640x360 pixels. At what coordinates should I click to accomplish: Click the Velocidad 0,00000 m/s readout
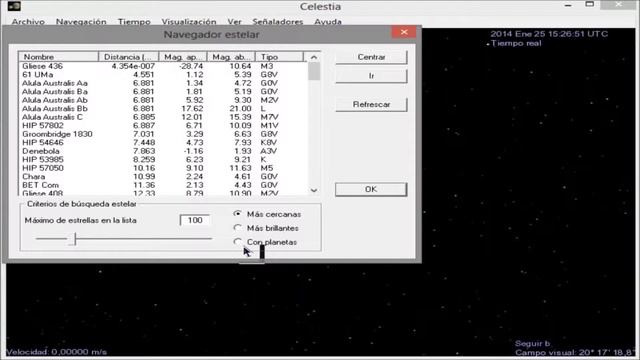click(x=56, y=352)
